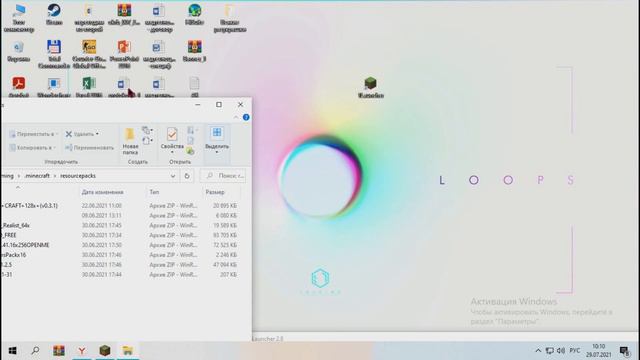
Task: Open the PowerPoint desktop shortcut
Action: [124, 54]
